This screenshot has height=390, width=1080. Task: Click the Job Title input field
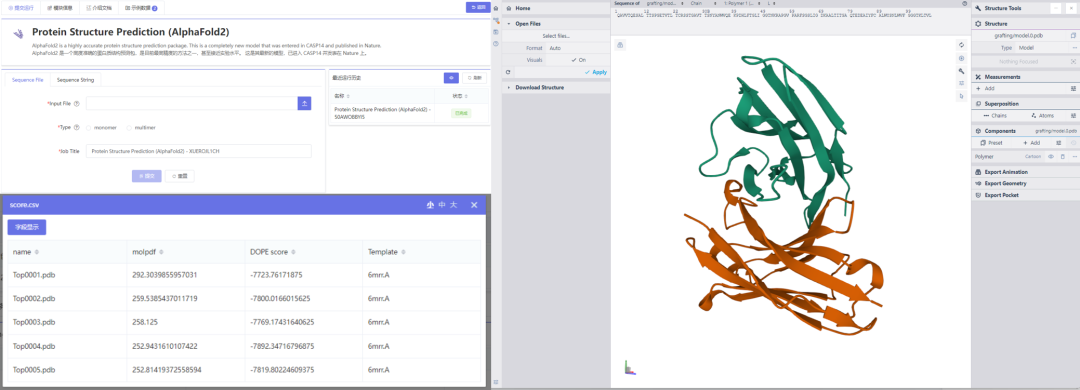[198, 151]
